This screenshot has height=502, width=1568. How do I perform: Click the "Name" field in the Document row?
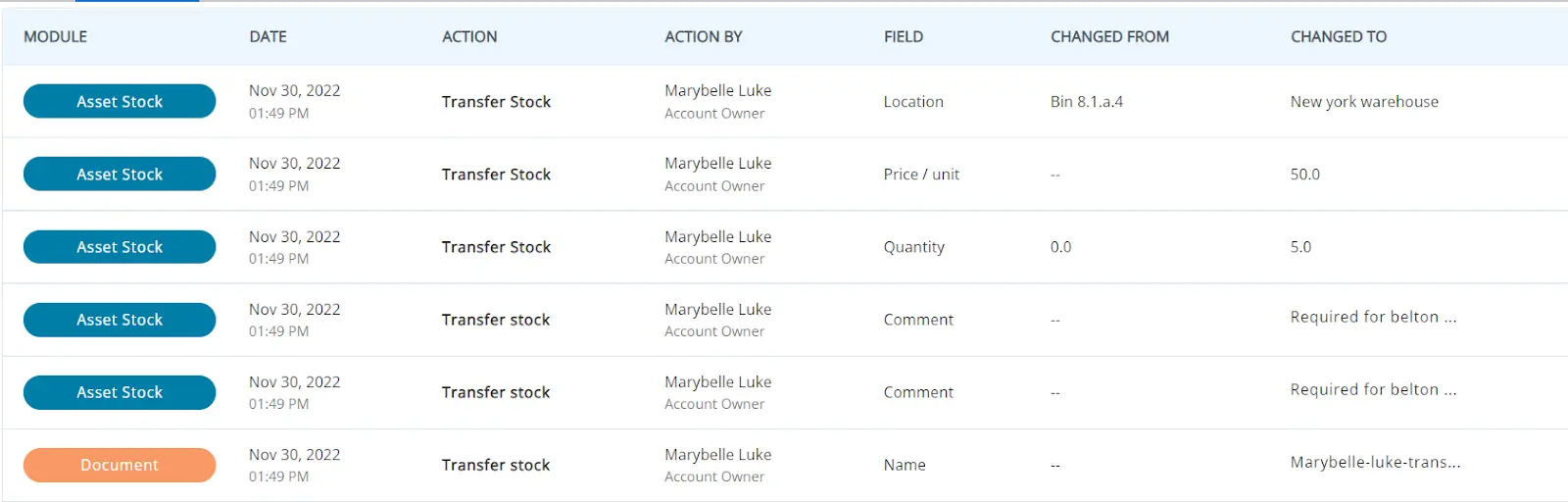[905, 465]
